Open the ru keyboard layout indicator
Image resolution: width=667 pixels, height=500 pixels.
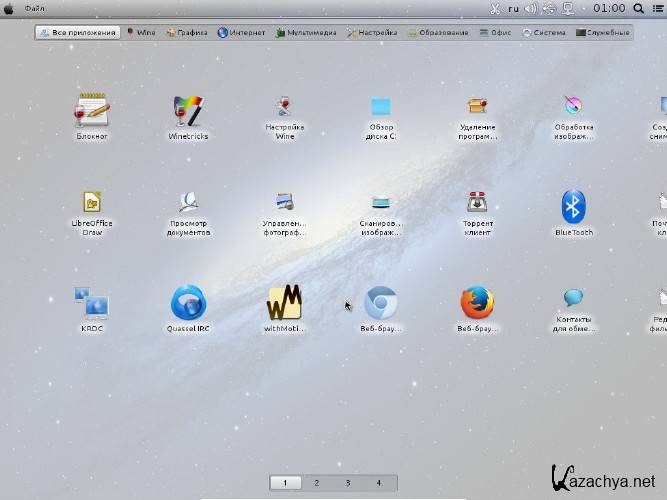(x=514, y=8)
